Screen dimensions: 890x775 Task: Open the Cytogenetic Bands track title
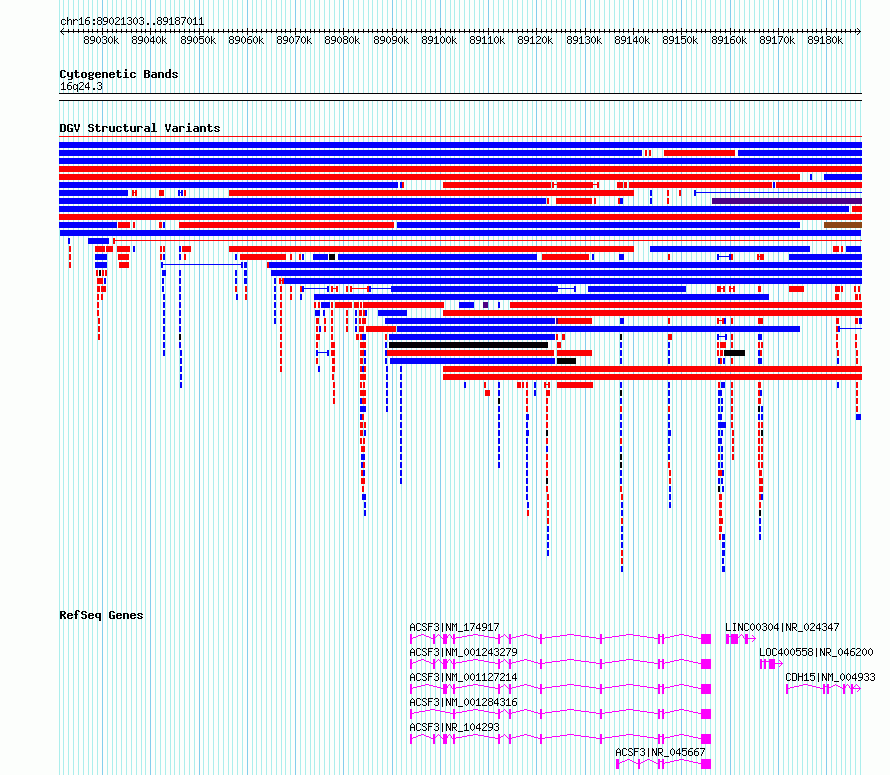click(119, 74)
